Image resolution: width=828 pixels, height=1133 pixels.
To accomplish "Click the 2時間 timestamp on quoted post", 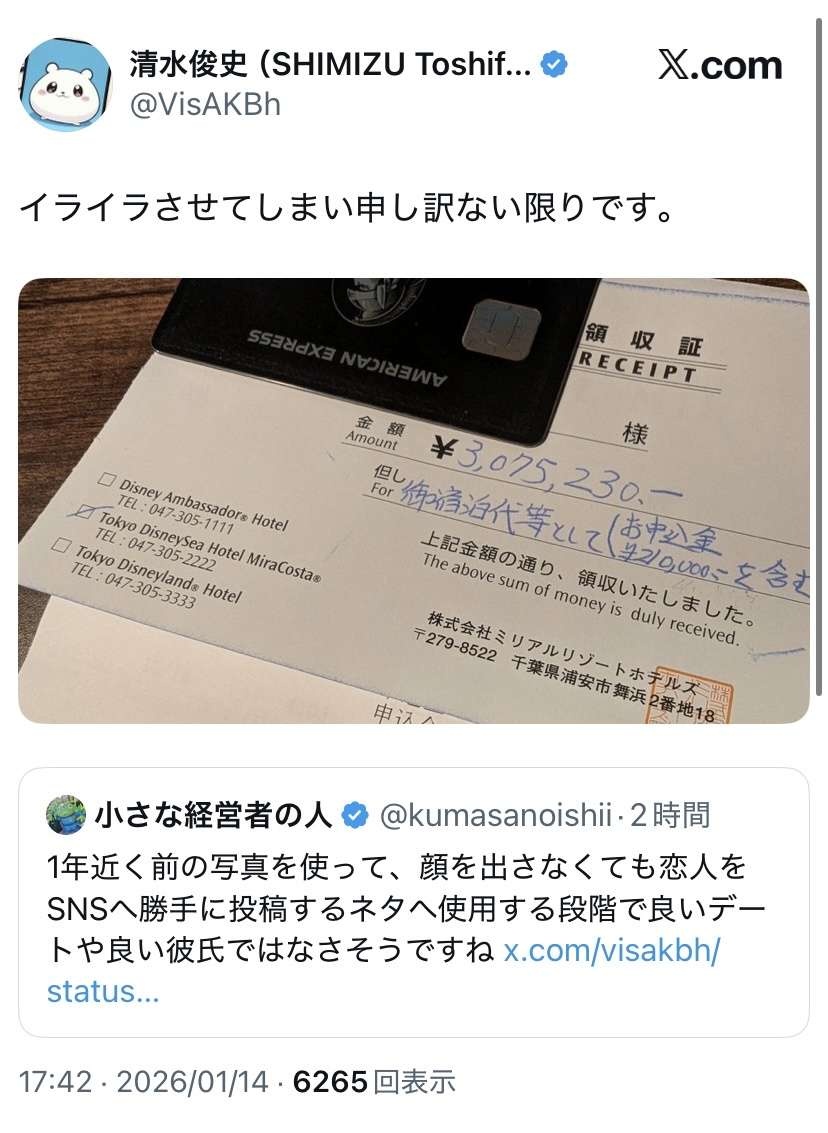I will tap(670, 815).
